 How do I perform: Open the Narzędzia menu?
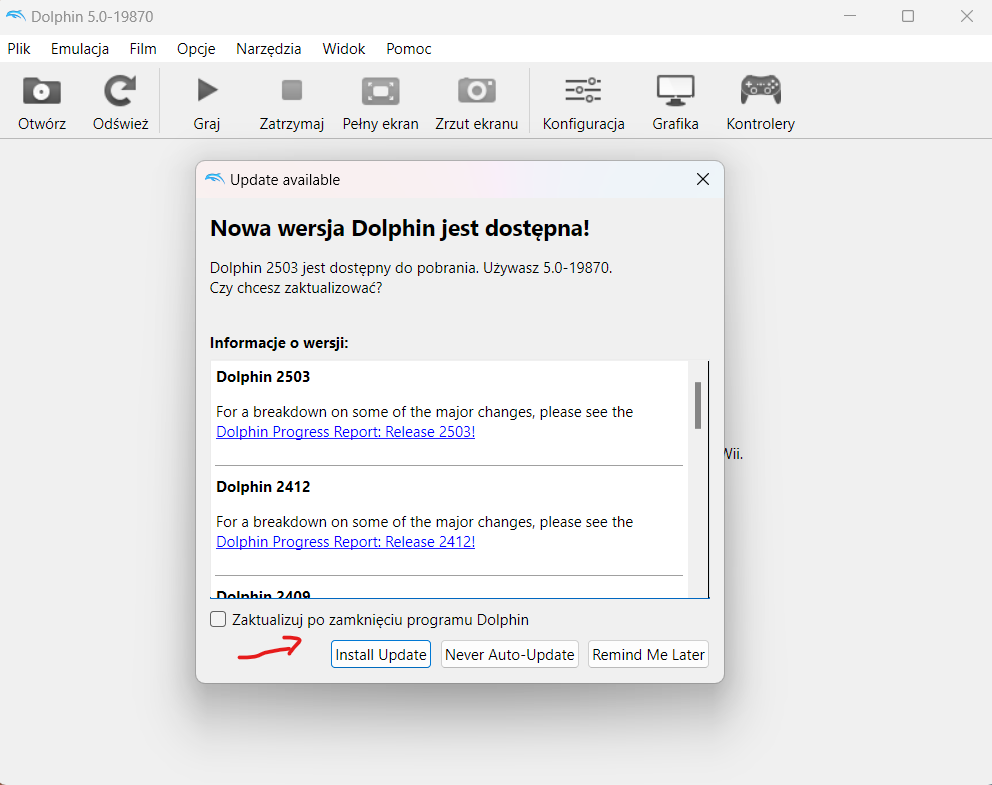[269, 49]
